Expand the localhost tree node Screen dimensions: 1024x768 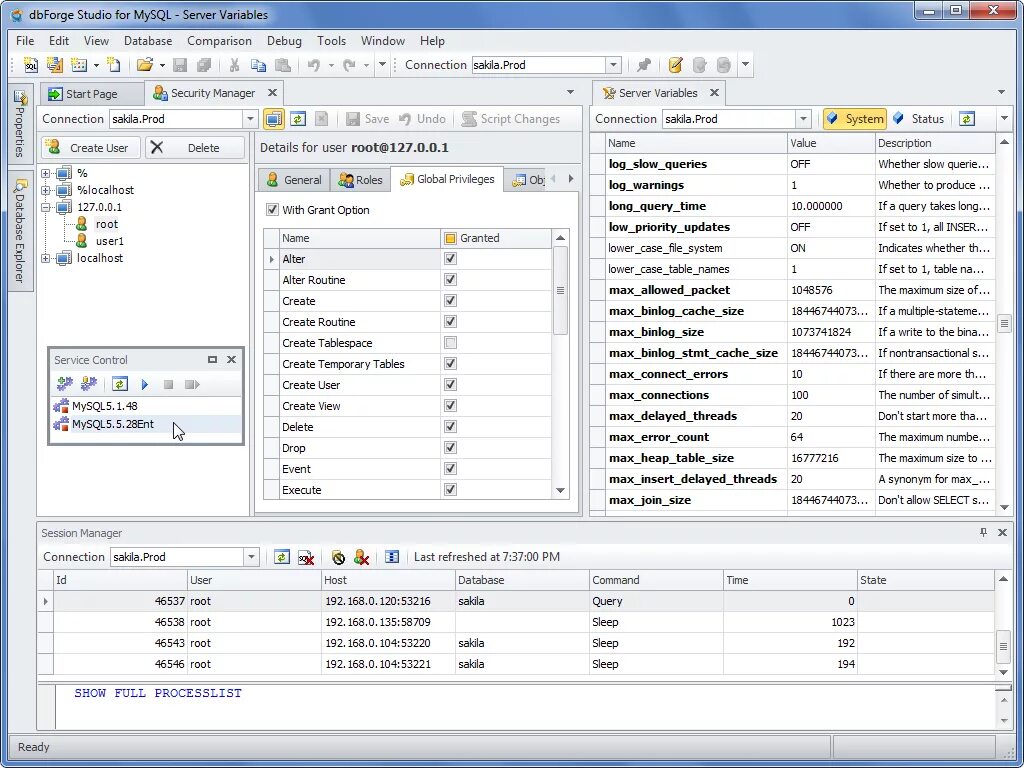coord(46,258)
